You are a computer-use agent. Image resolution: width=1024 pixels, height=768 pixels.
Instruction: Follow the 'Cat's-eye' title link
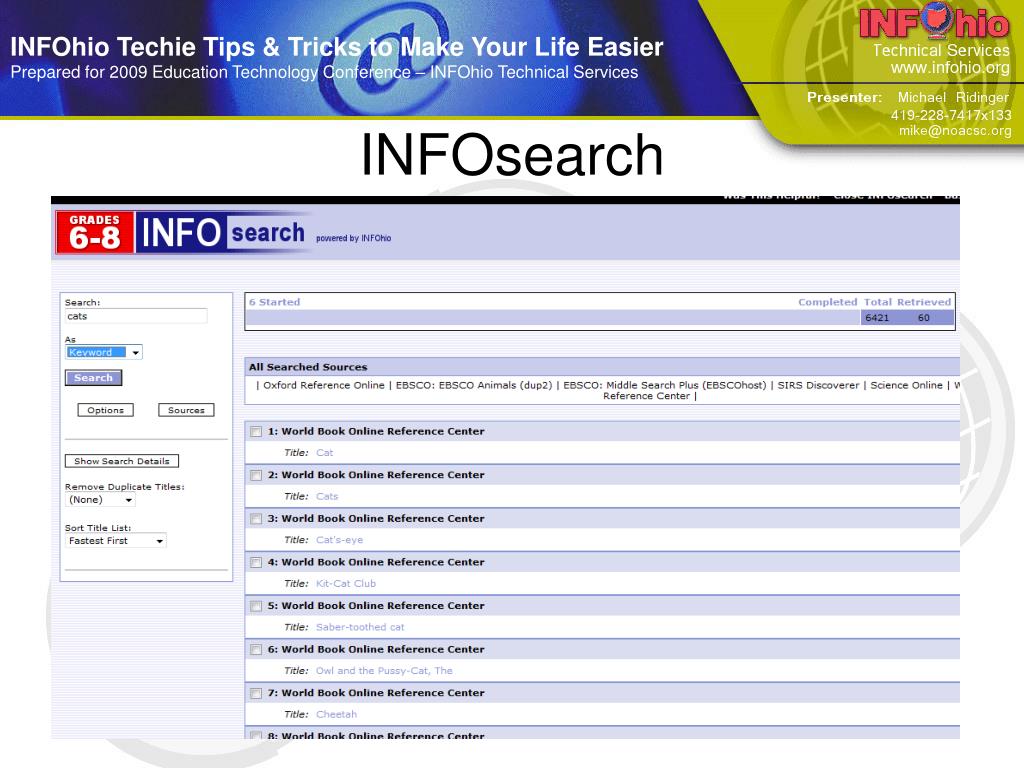[x=340, y=540]
